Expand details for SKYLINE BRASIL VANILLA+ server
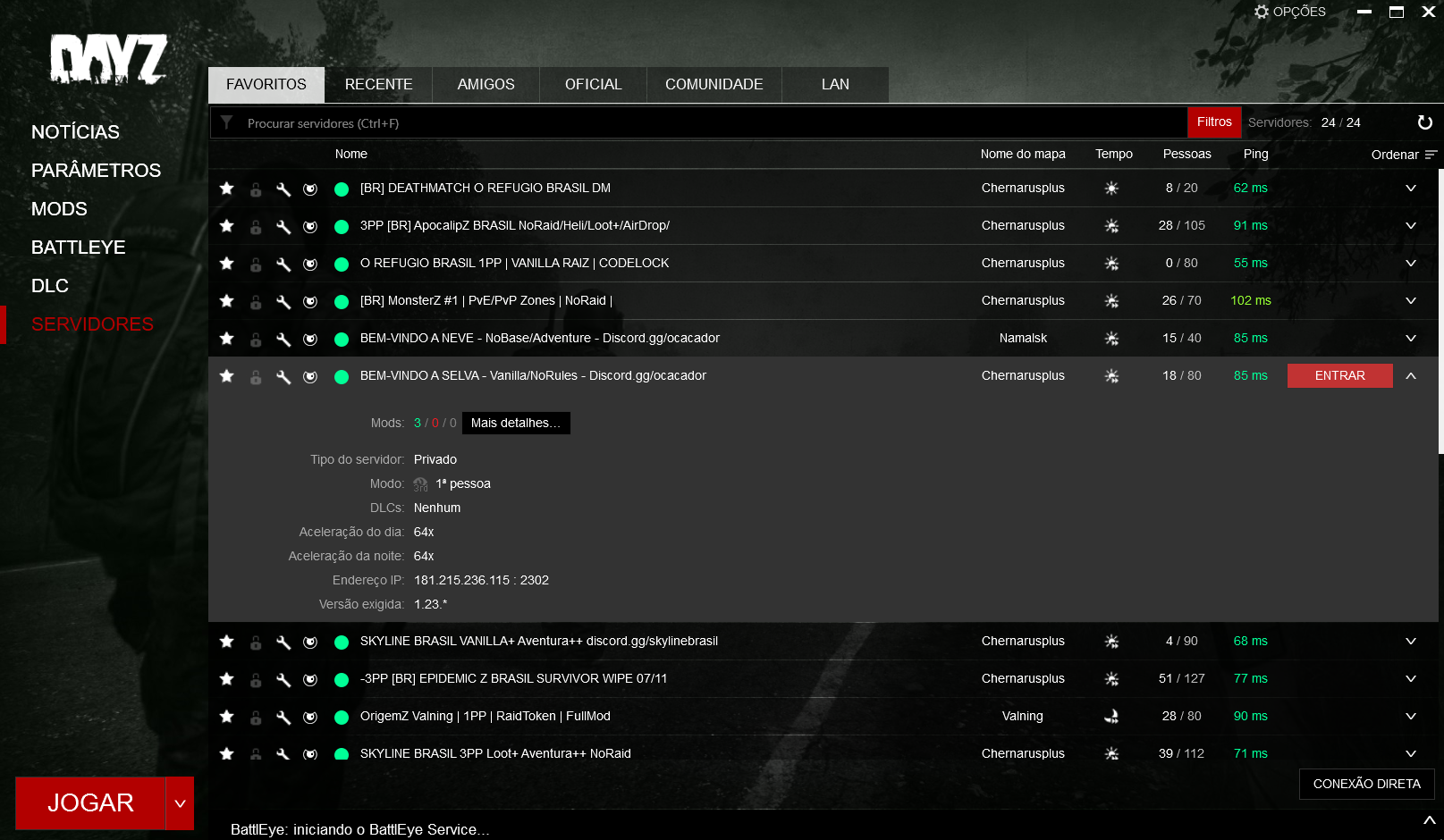The image size is (1444, 840). 1411,642
